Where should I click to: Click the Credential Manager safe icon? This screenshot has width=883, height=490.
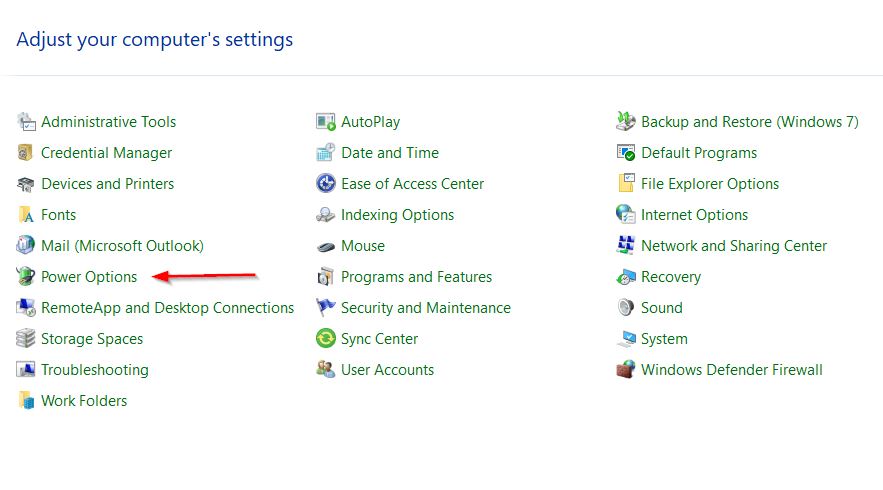pos(25,153)
